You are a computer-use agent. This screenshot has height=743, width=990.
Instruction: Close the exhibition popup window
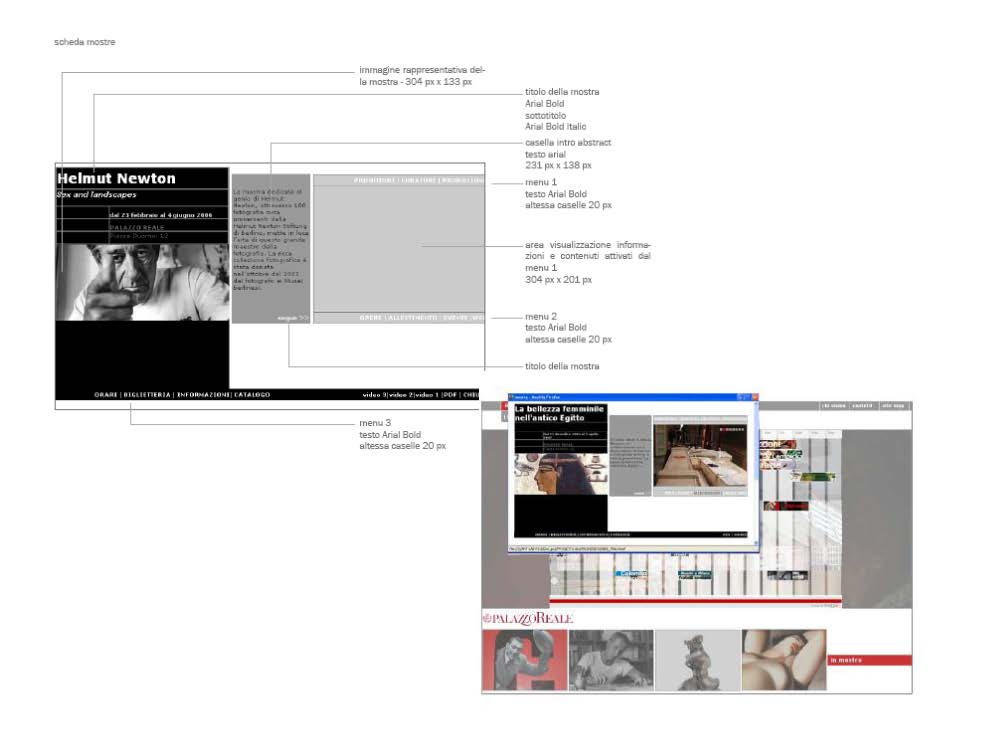754,397
